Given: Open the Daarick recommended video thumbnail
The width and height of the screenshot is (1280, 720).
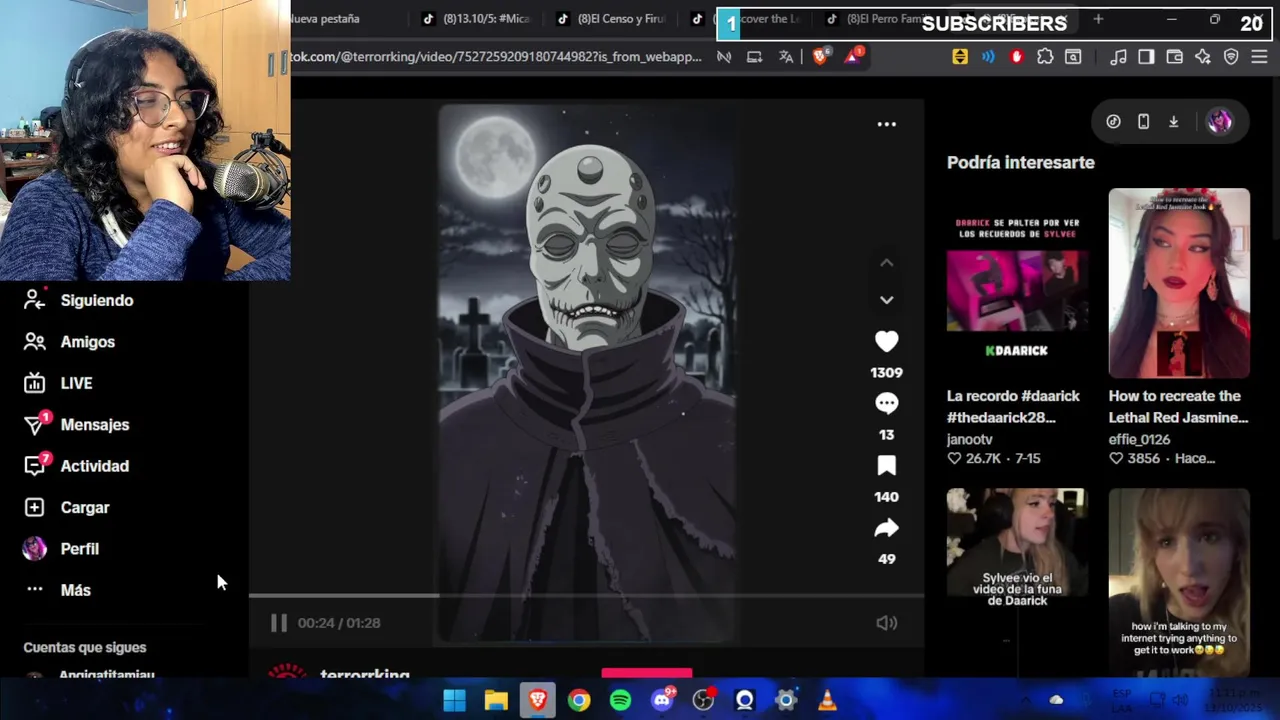Looking at the screenshot, I should click(x=1016, y=283).
